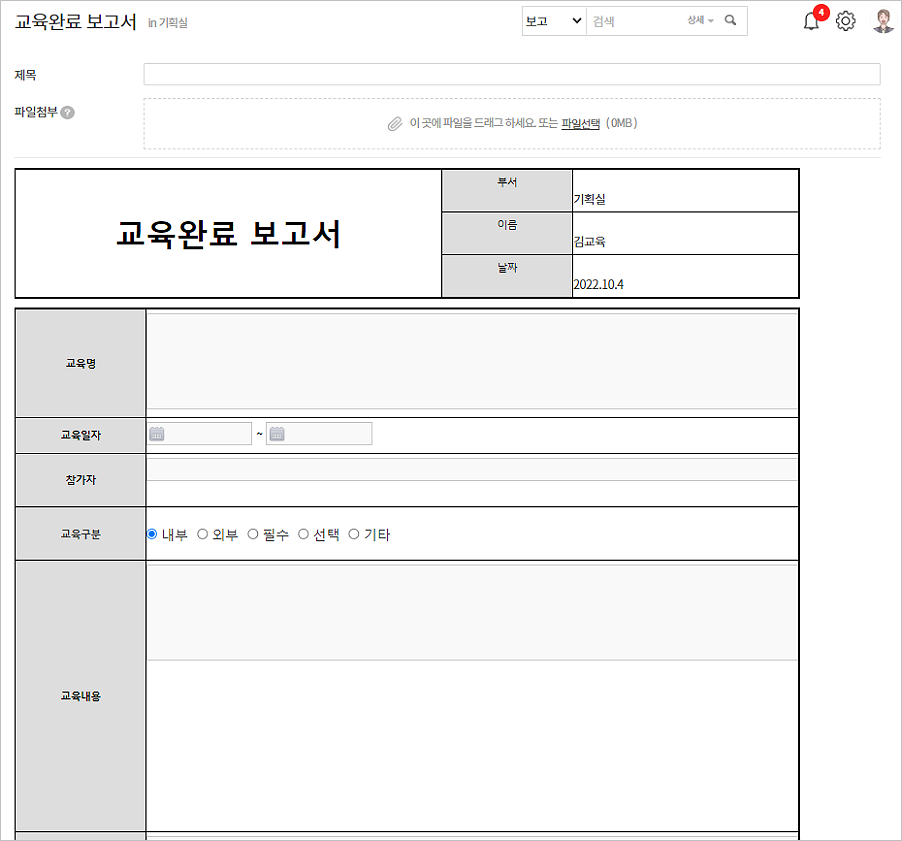This screenshot has width=902, height=841.
Task: Click the file attachment help icon
Action: point(68,112)
